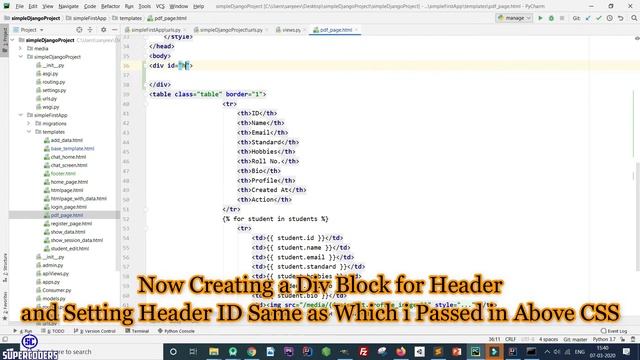The image size is (640, 360).
Task: Breadcrumb: click simpleFirstApp in navigation bar
Action: (x=86, y=18)
